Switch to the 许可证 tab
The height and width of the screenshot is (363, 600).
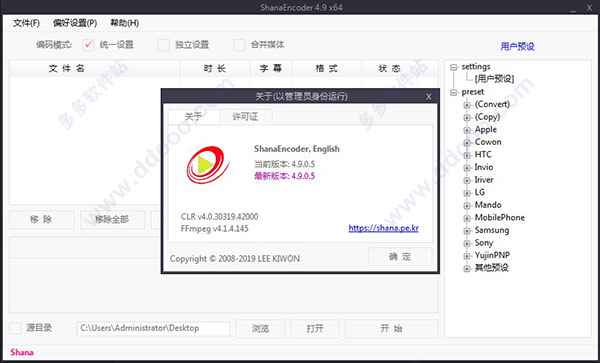(x=245, y=117)
